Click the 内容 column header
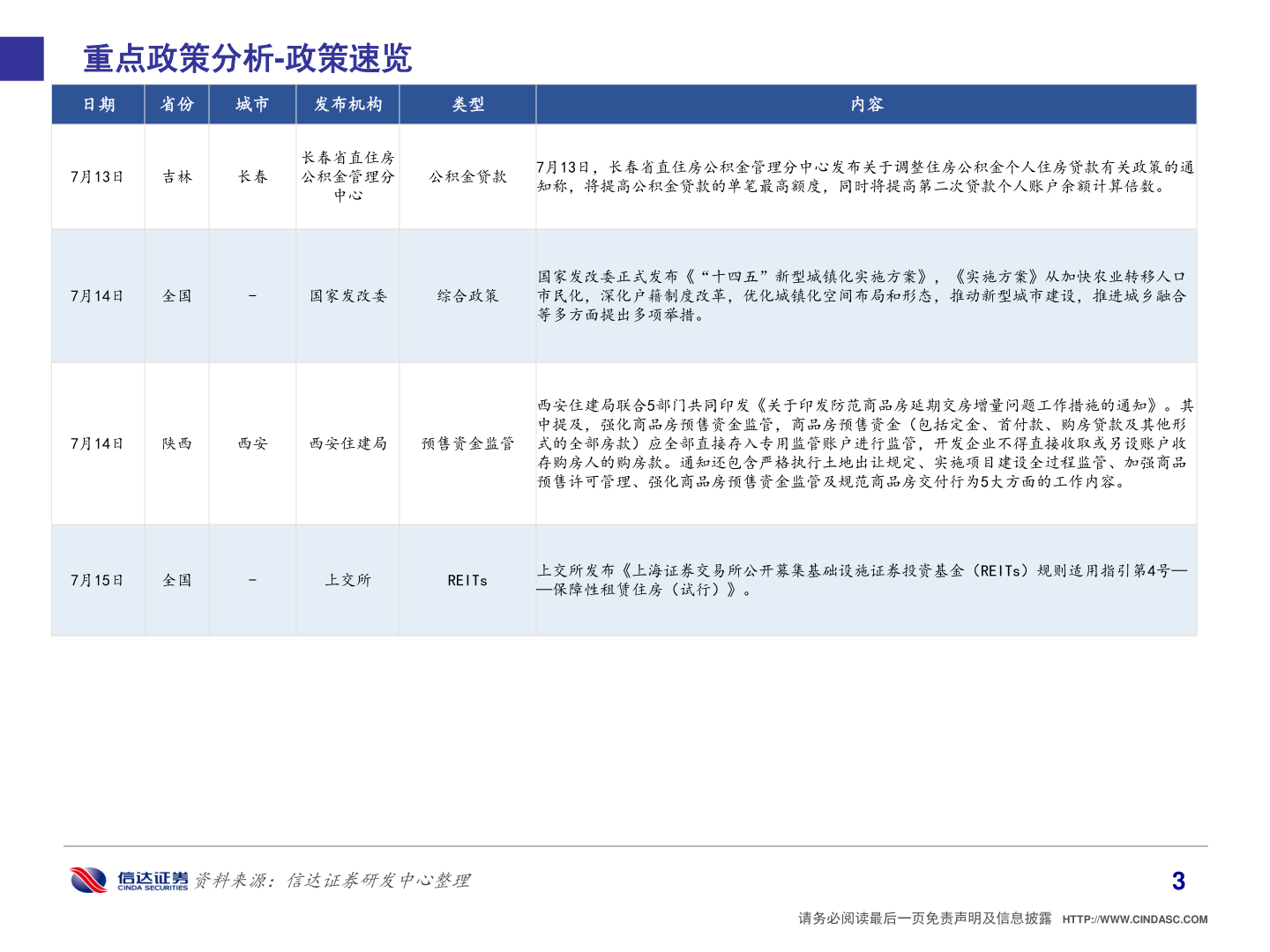Screen dimensions: 1270x952 [x=867, y=103]
